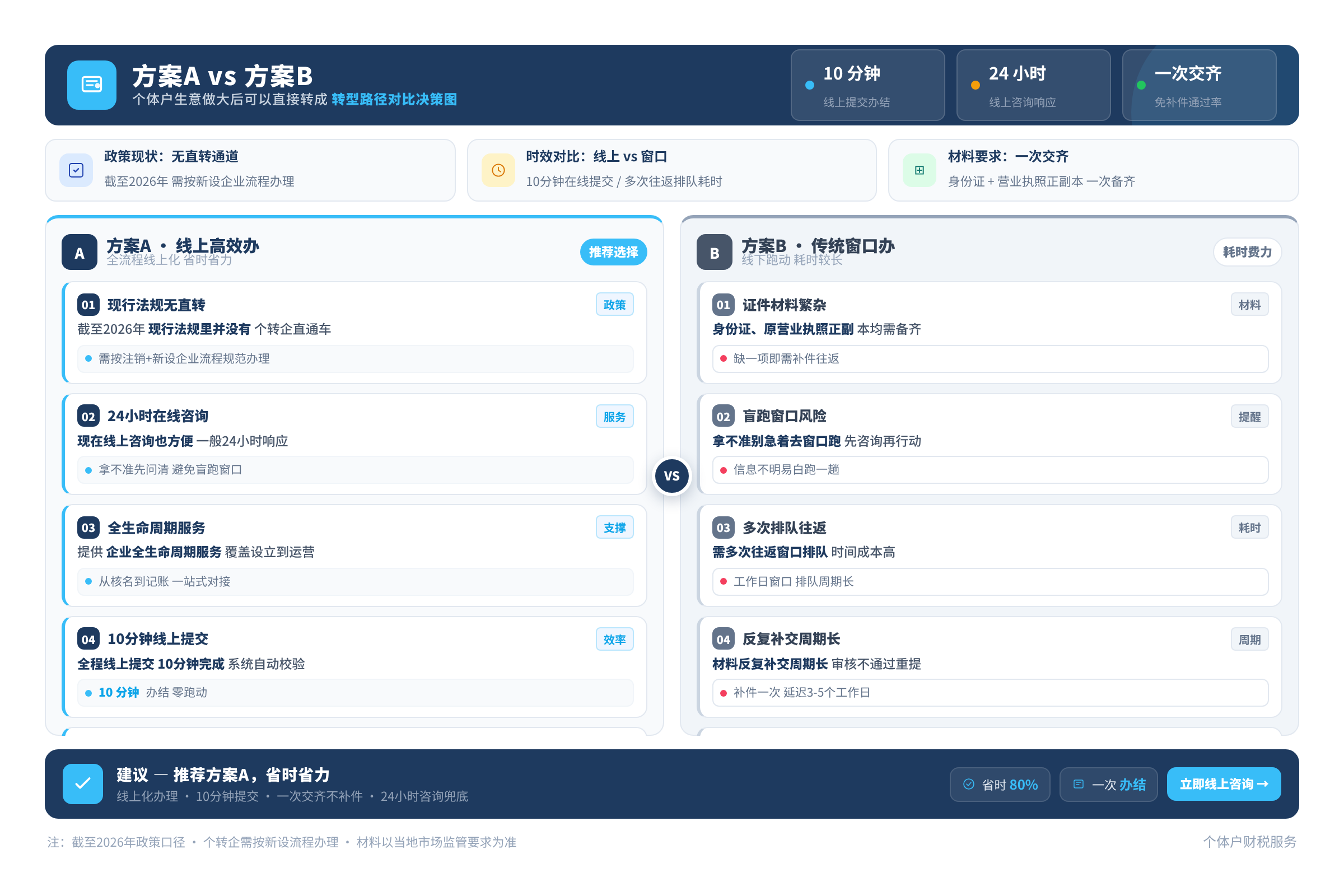Click the 省时 80% chip

pos(1000,784)
